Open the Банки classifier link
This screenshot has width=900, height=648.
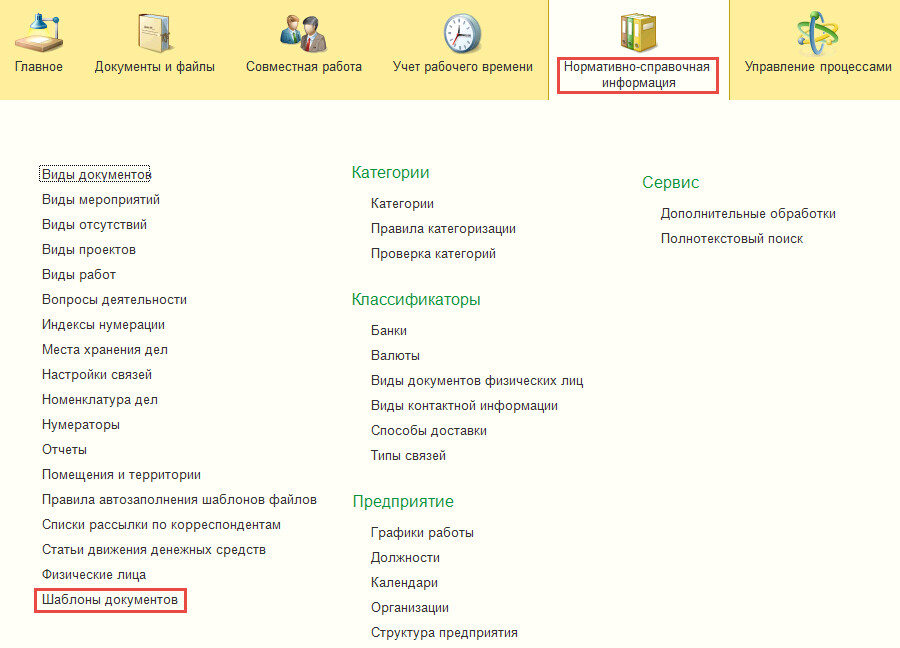tap(389, 331)
